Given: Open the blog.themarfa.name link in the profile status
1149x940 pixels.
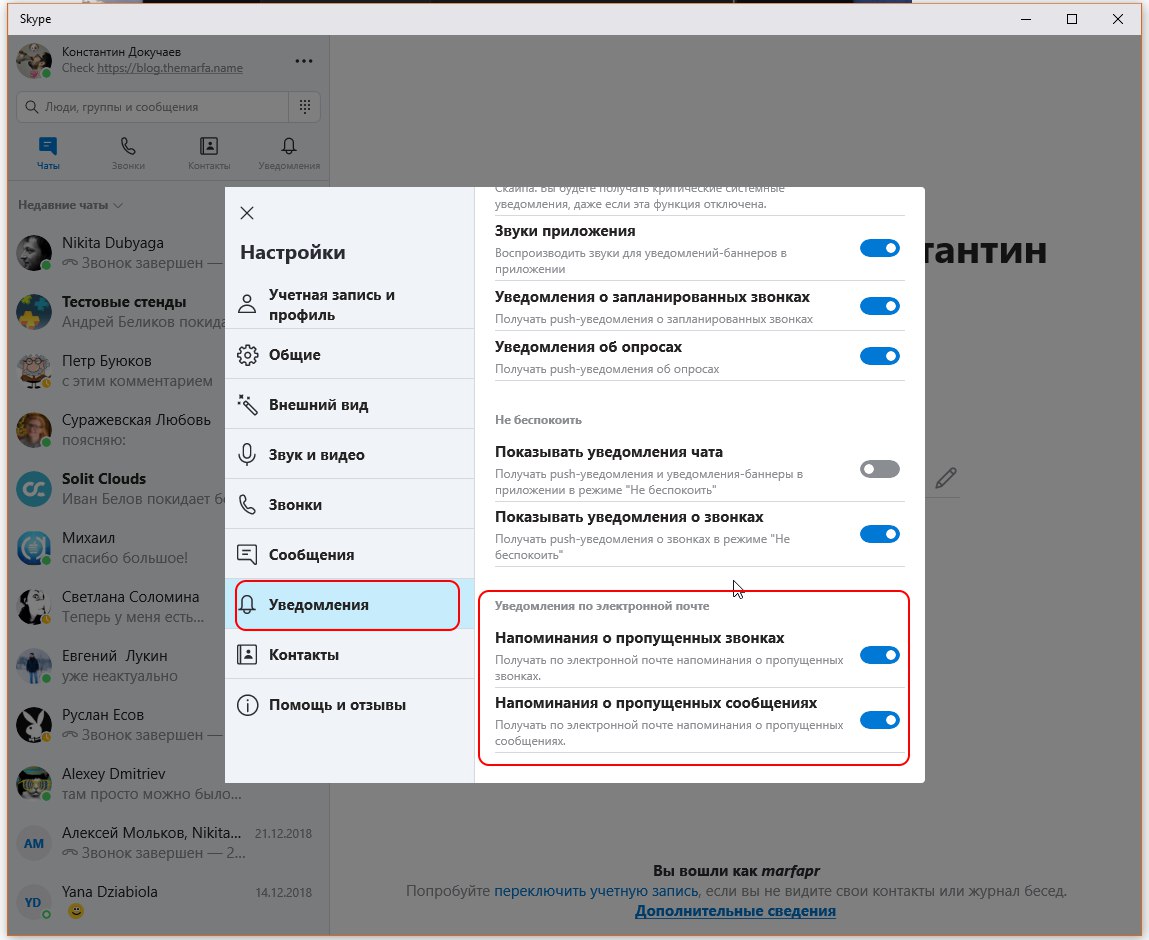Looking at the screenshot, I should 170,68.
